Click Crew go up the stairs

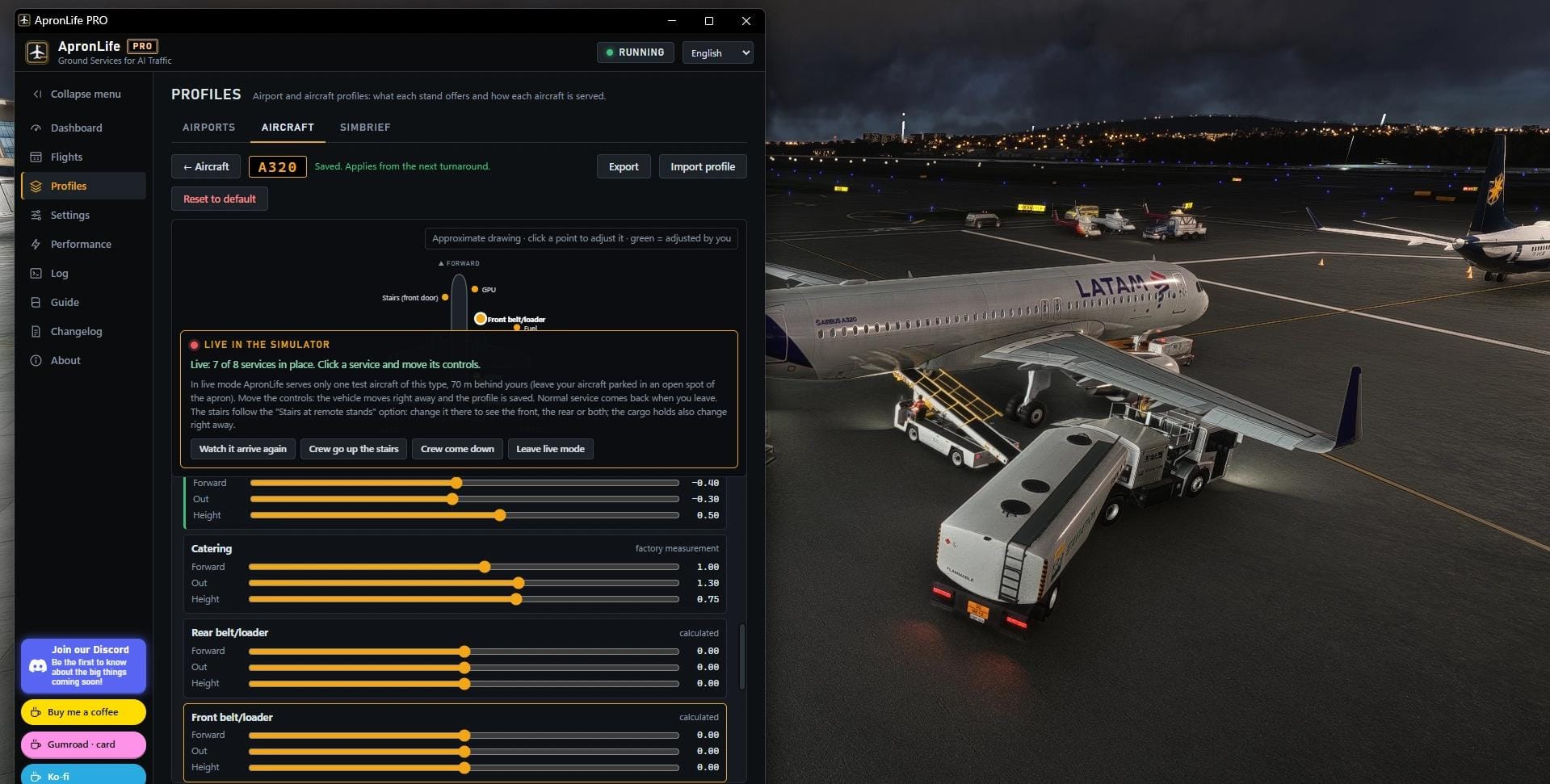coord(354,449)
